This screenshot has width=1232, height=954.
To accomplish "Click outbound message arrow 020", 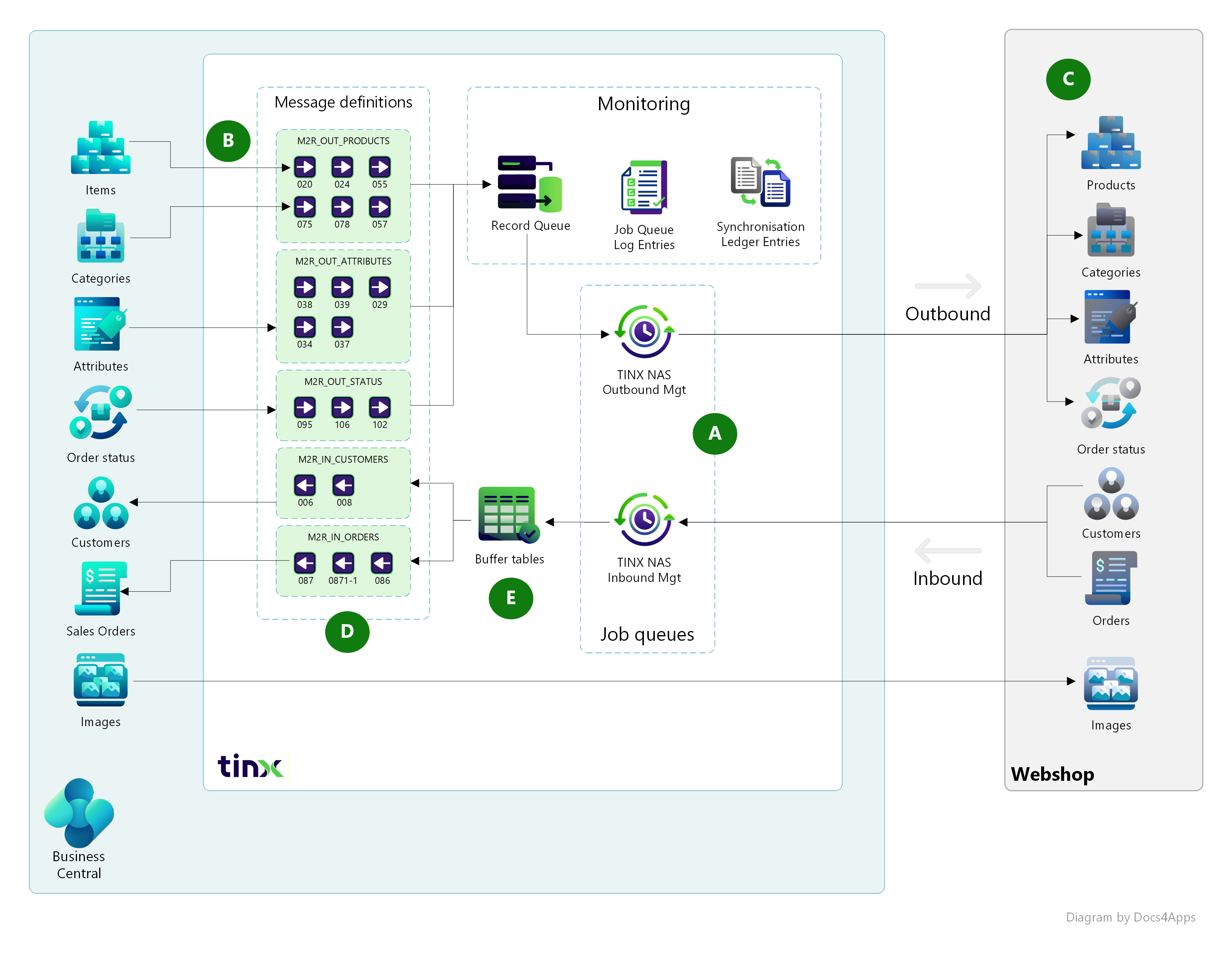I will [305, 167].
